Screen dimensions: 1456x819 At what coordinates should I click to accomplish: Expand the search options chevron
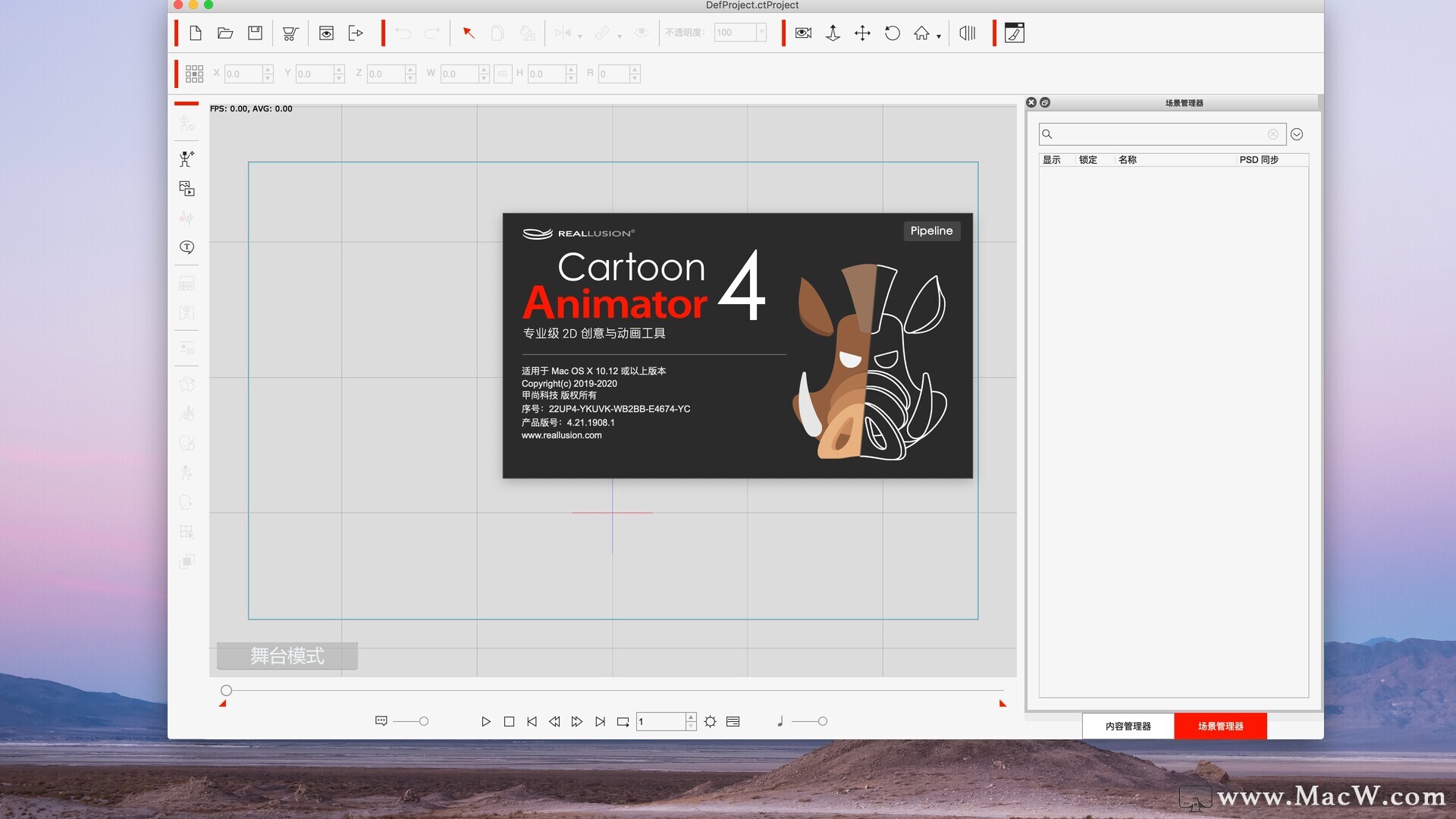[1297, 134]
